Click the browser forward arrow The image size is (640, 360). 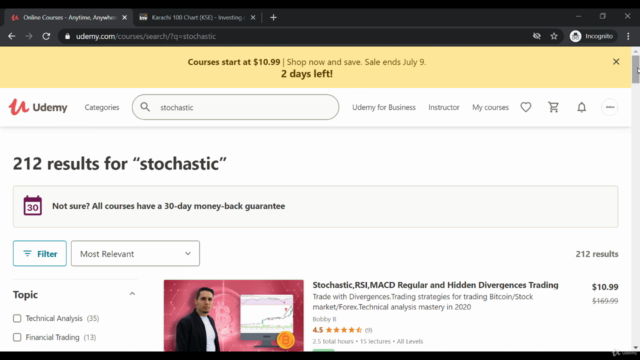(29, 36)
